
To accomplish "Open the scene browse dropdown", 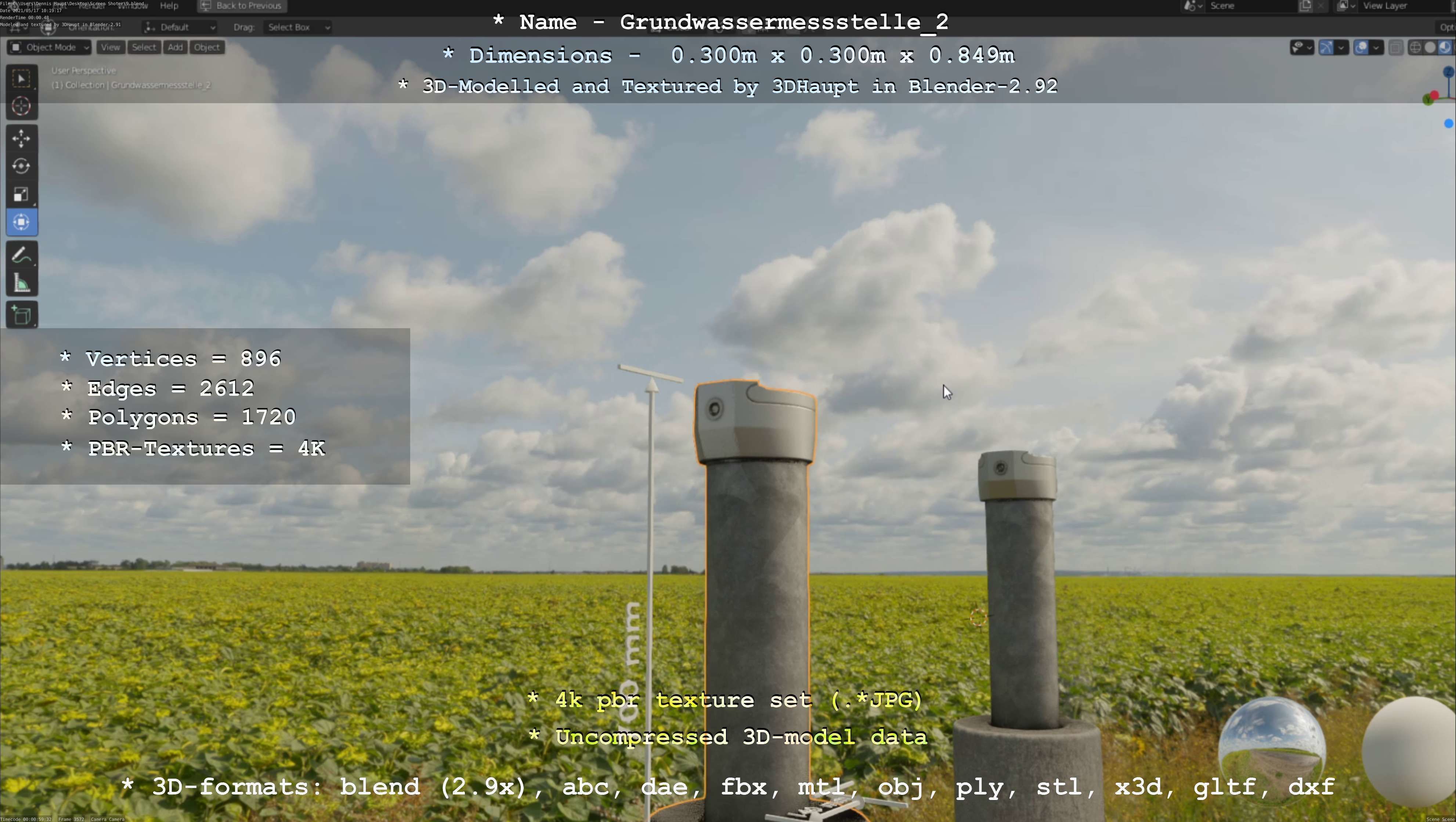I will pos(1193,6).
